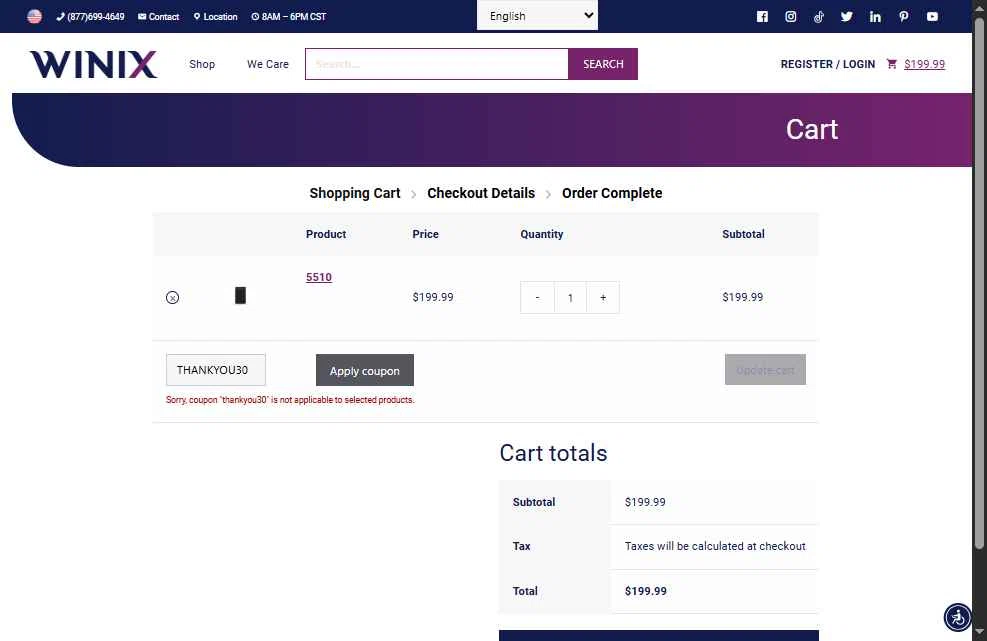Click the Cart totals heading
The image size is (987, 641).
point(553,453)
